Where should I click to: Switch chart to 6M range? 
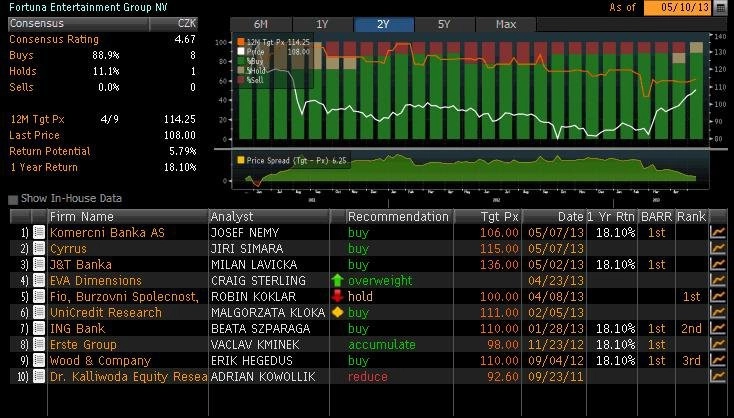(x=261, y=24)
